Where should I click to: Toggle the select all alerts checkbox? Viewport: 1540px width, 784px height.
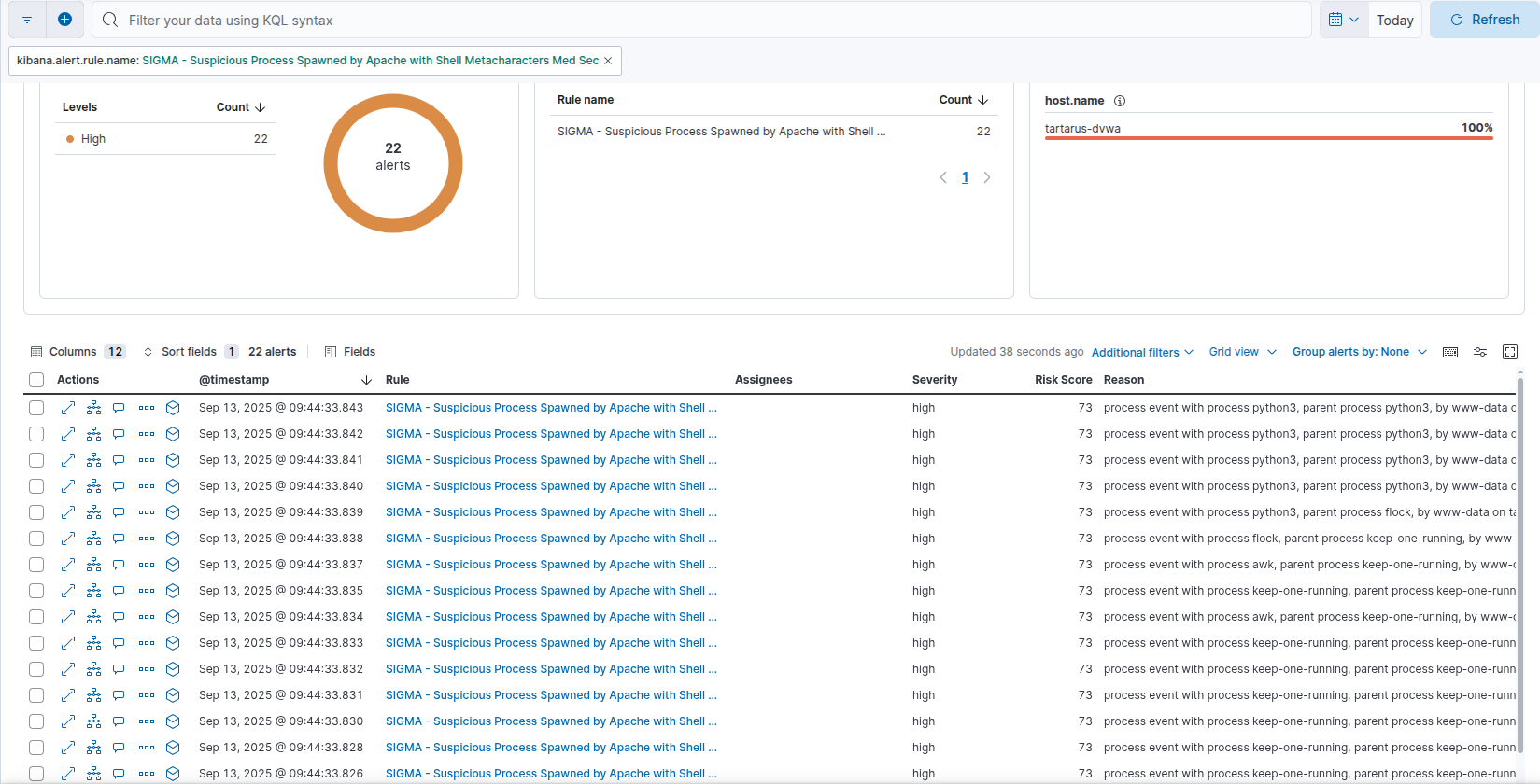click(36, 380)
